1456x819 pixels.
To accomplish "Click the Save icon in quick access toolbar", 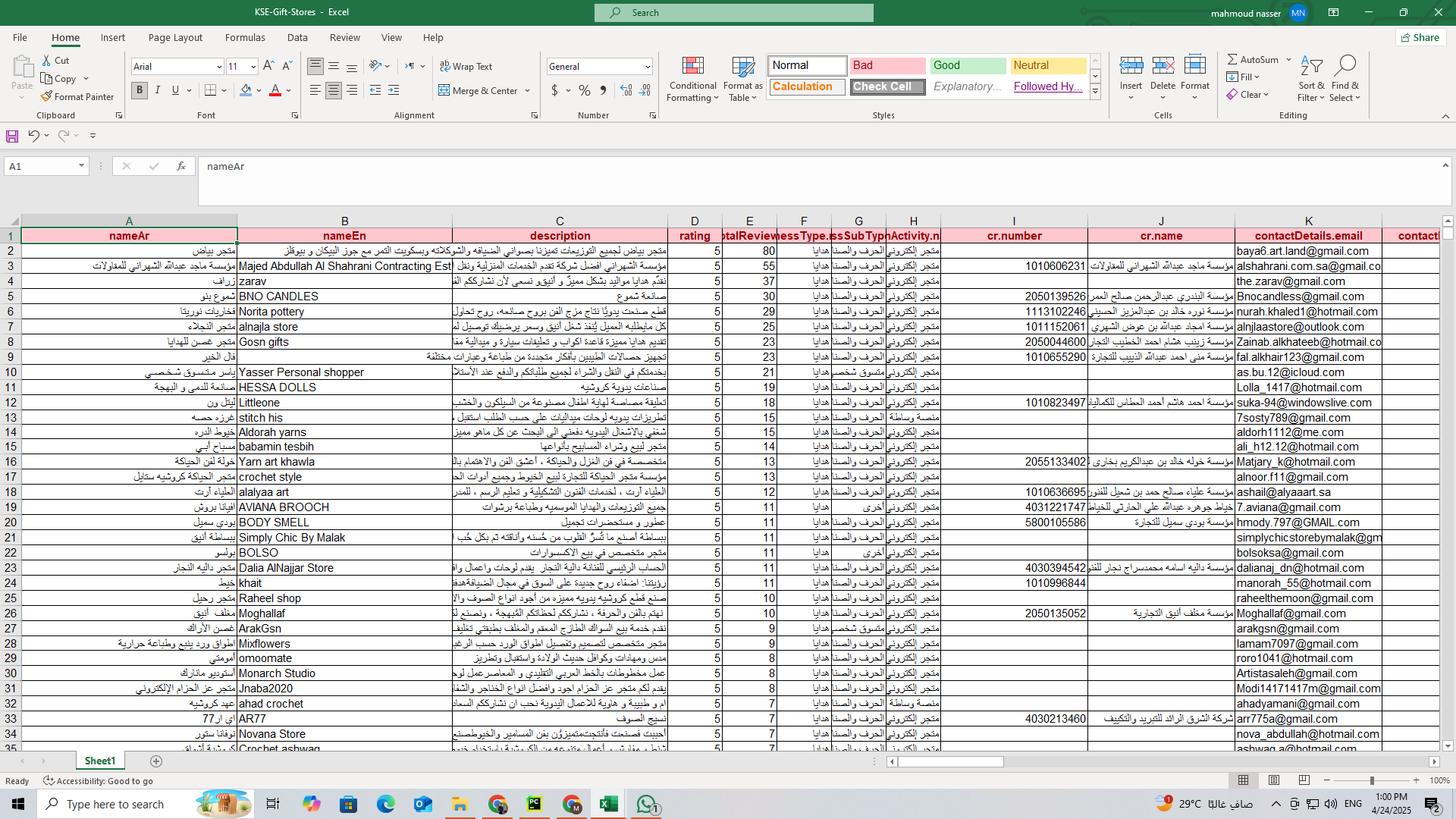I will pos(12,136).
